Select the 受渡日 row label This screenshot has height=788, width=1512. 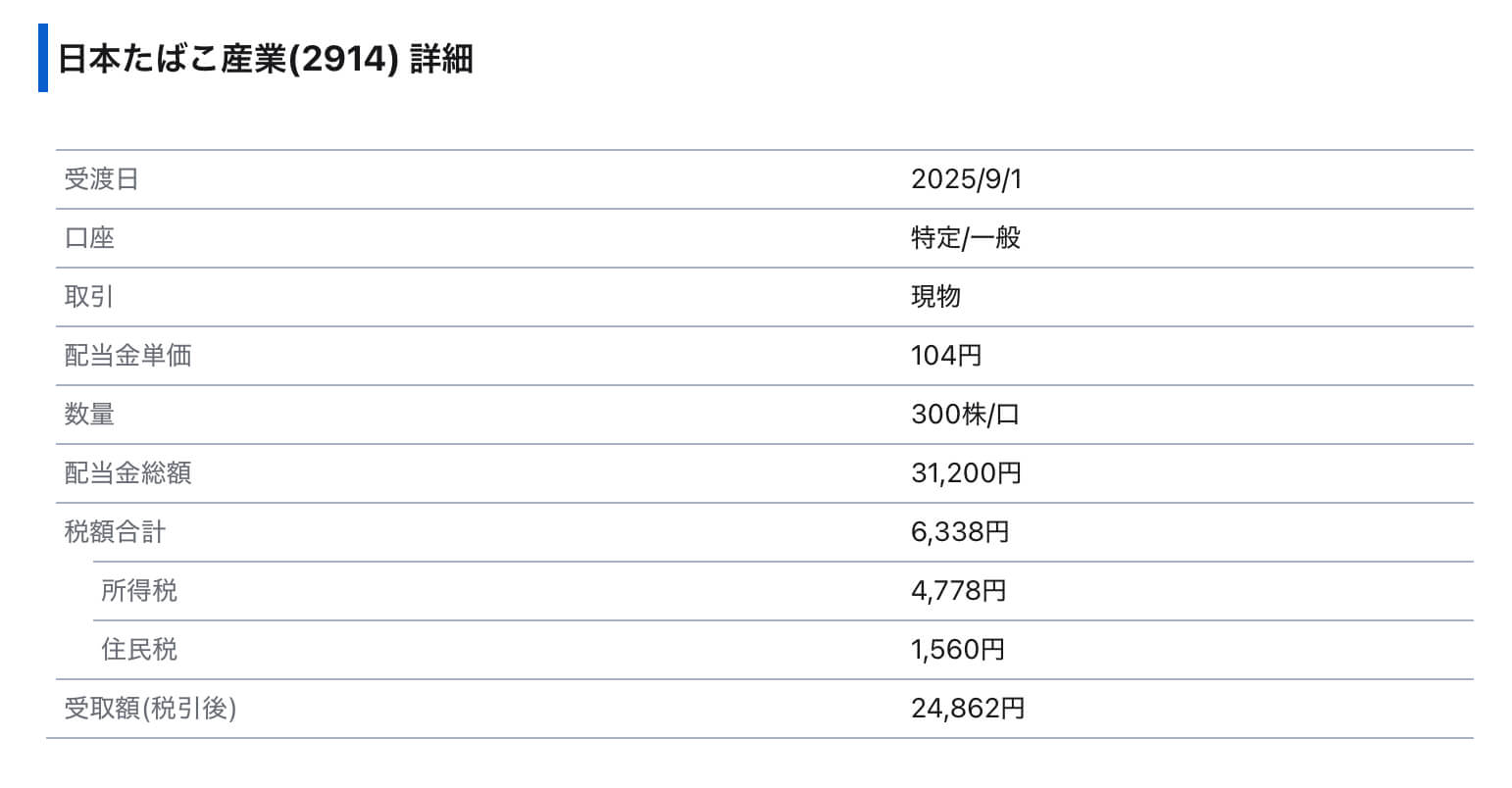101,179
